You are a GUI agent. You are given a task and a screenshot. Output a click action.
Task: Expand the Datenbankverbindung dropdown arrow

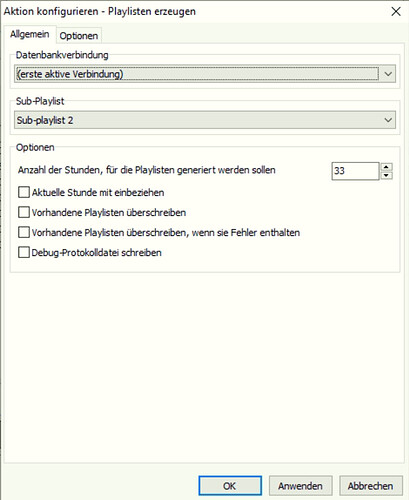click(x=388, y=74)
